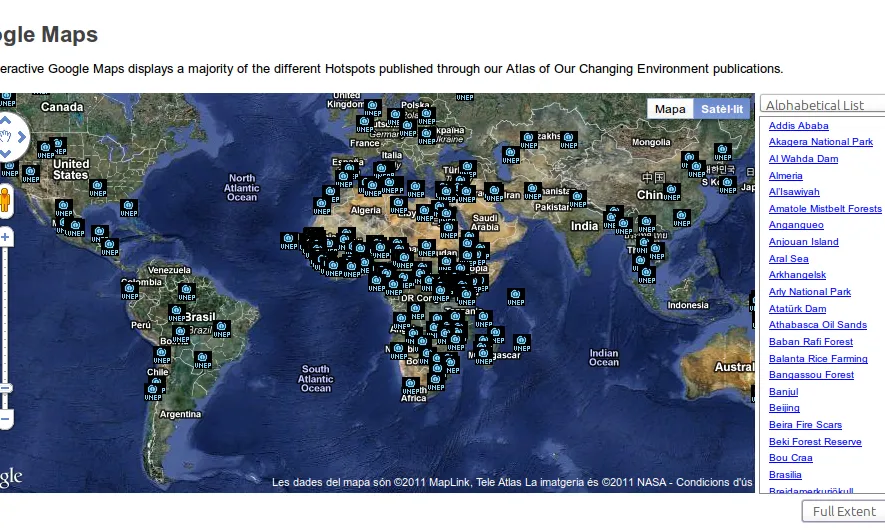Select Arkhangelsk in the list
This screenshot has height=531, width=885.
[797, 275]
